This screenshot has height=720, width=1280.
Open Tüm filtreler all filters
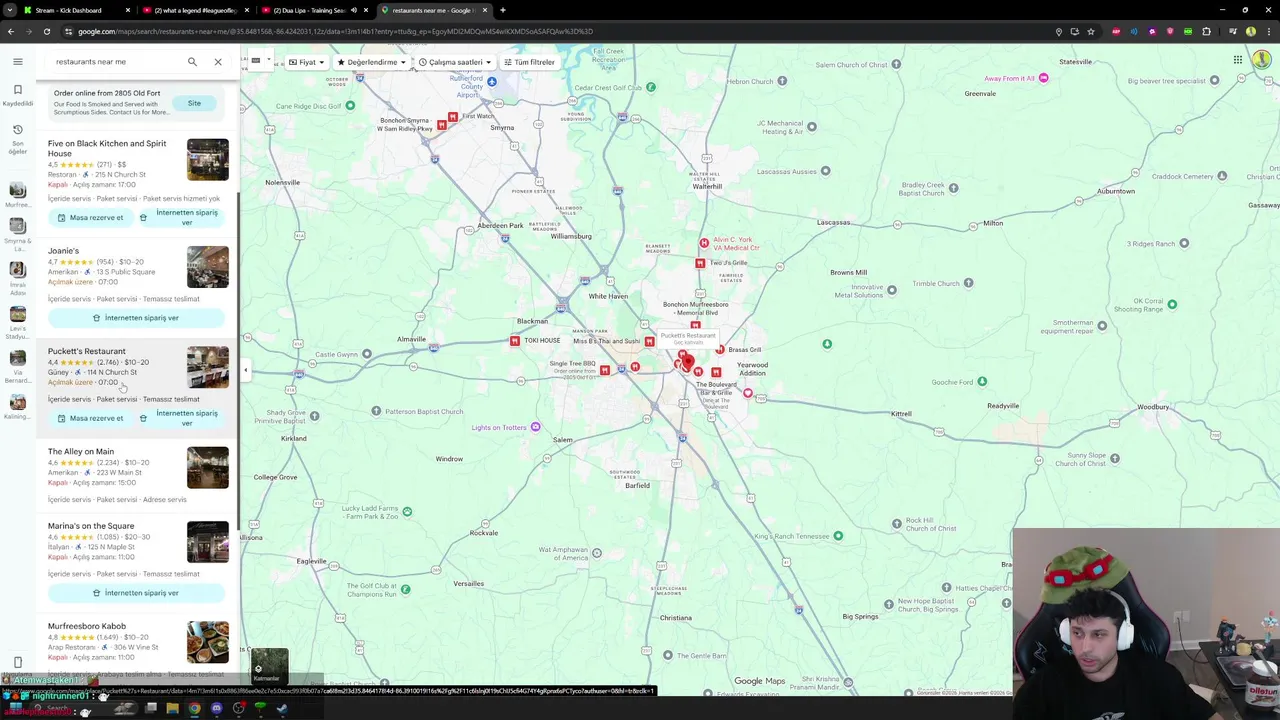point(529,62)
